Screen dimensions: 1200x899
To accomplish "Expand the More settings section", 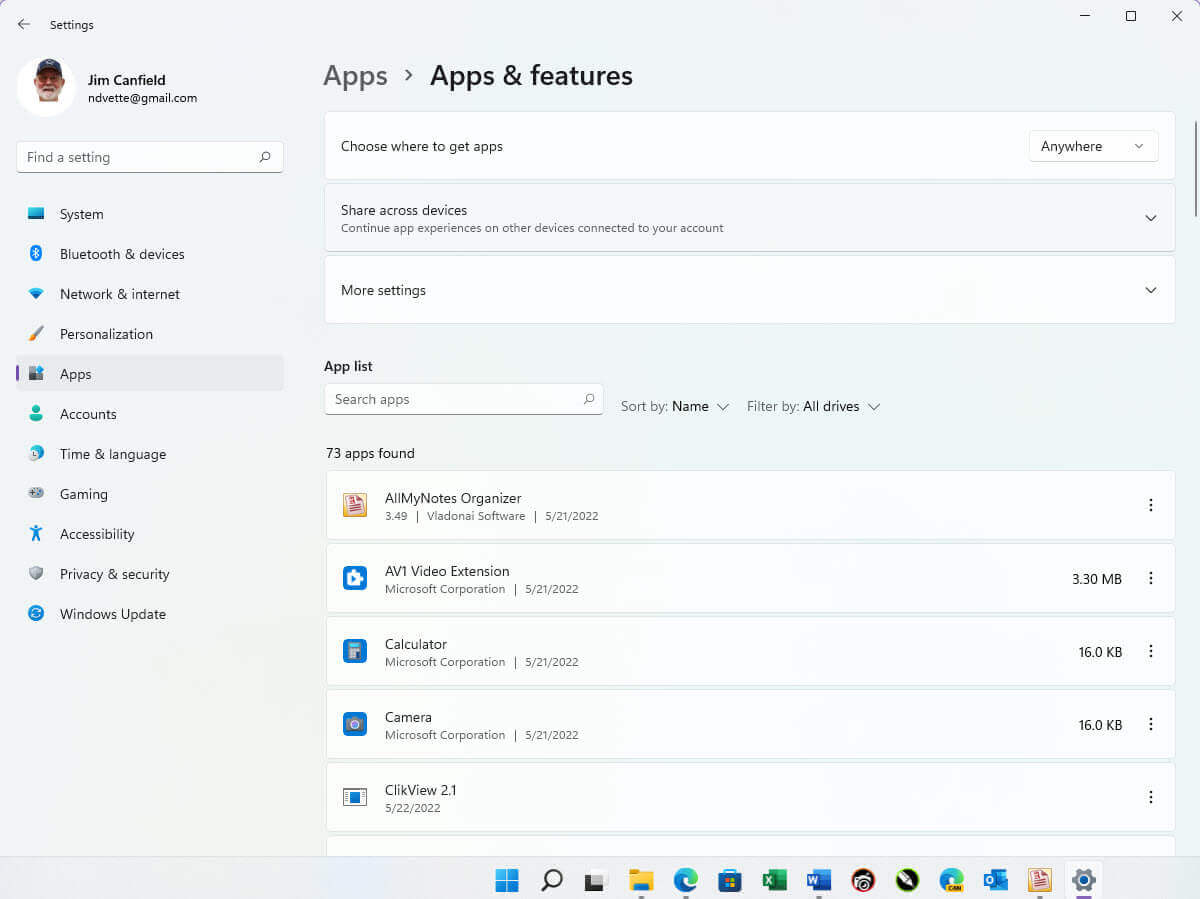I will 750,290.
